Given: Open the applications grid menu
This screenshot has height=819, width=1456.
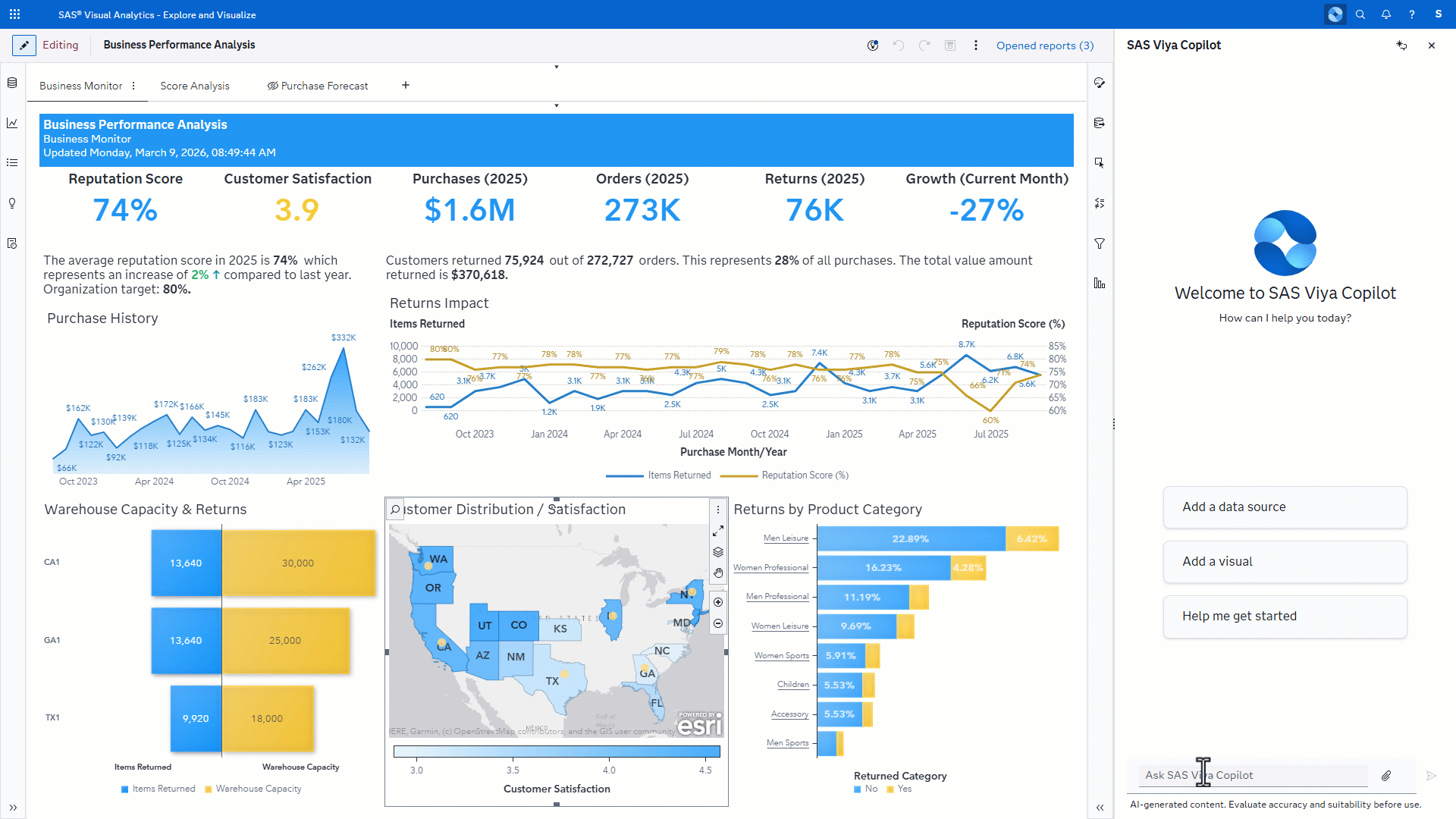Looking at the screenshot, I should pos(14,14).
